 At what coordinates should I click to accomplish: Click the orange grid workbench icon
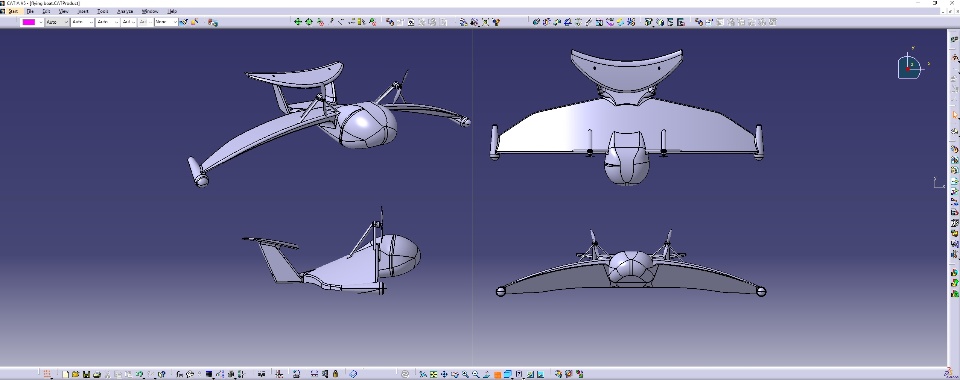(47, 374)
